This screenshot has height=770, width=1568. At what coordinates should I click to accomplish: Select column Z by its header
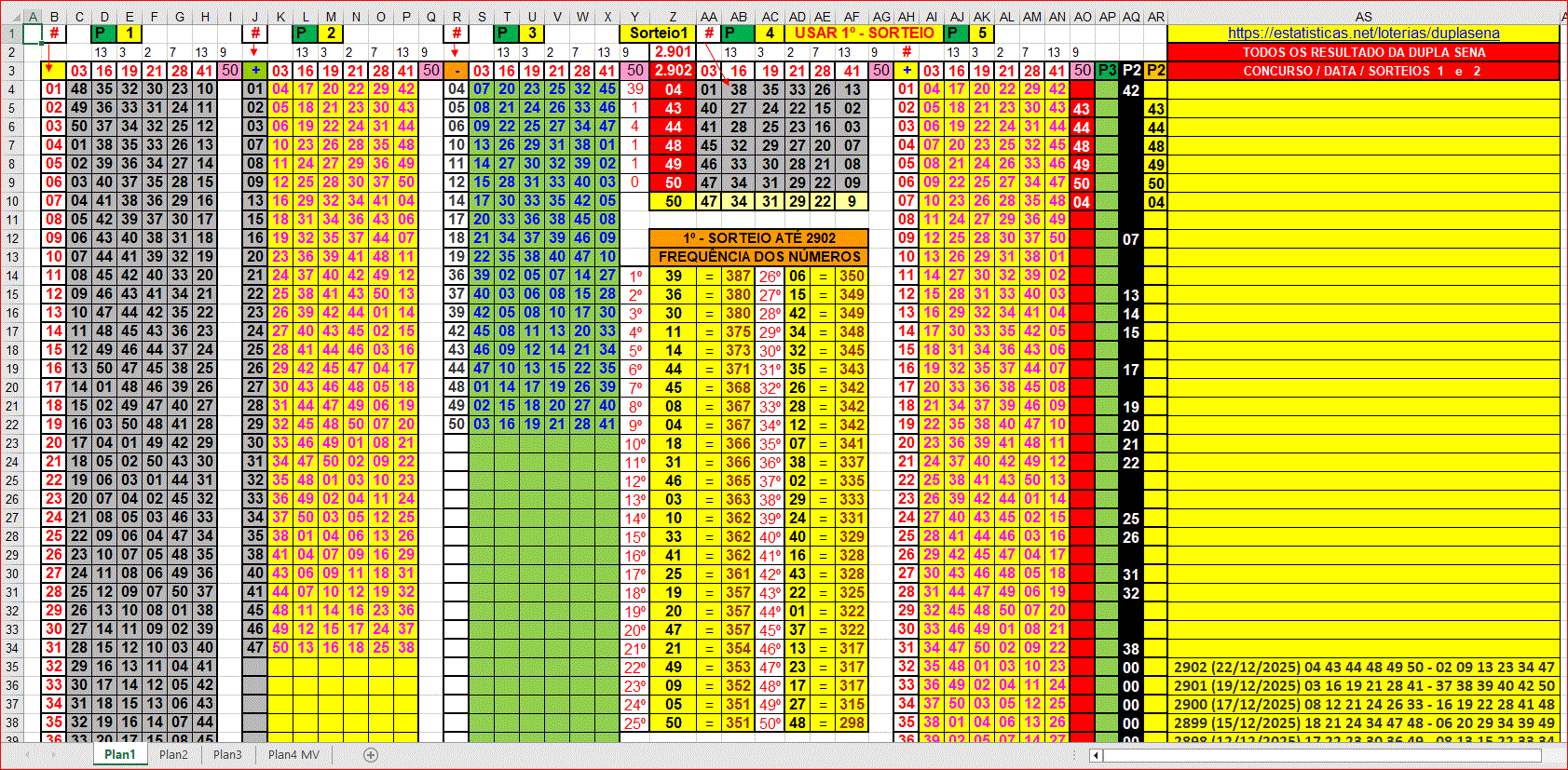tap(673, 17)
